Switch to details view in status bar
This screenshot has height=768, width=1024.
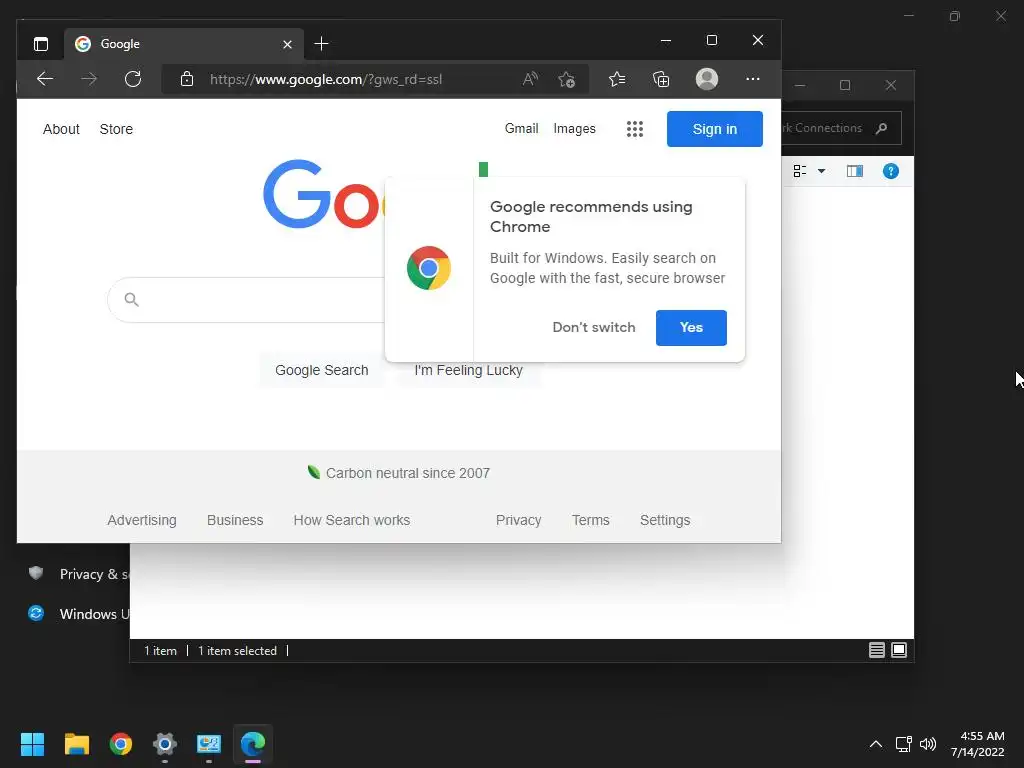(876, 650)
